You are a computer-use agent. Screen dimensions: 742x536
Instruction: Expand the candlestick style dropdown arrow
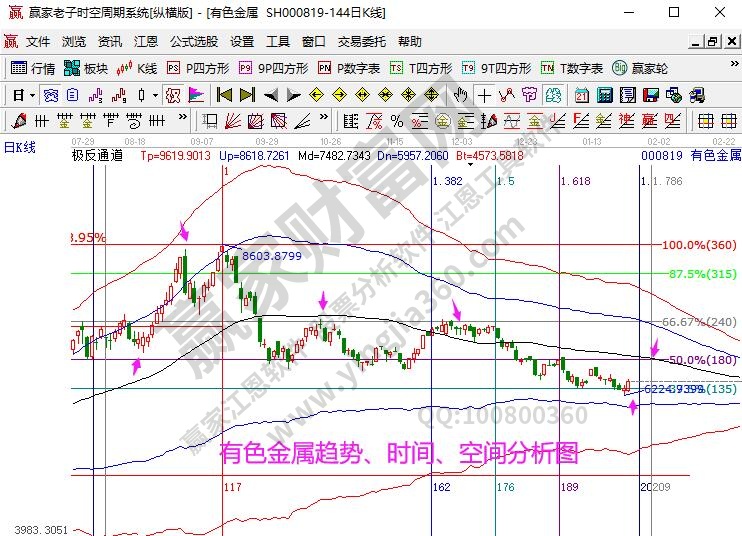pos(153,95)
